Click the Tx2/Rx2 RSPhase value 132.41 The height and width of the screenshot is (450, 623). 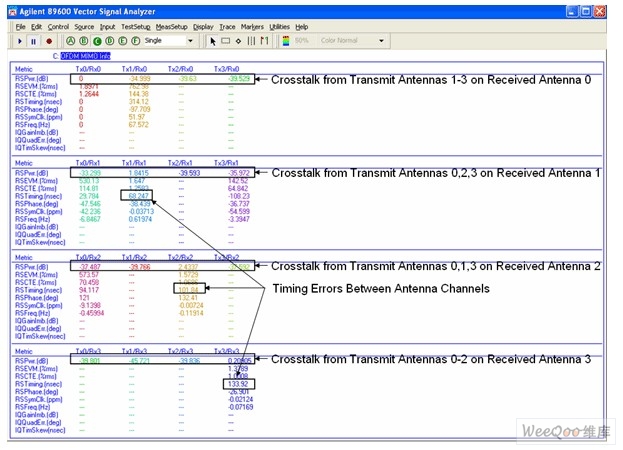tap(188, 298)
